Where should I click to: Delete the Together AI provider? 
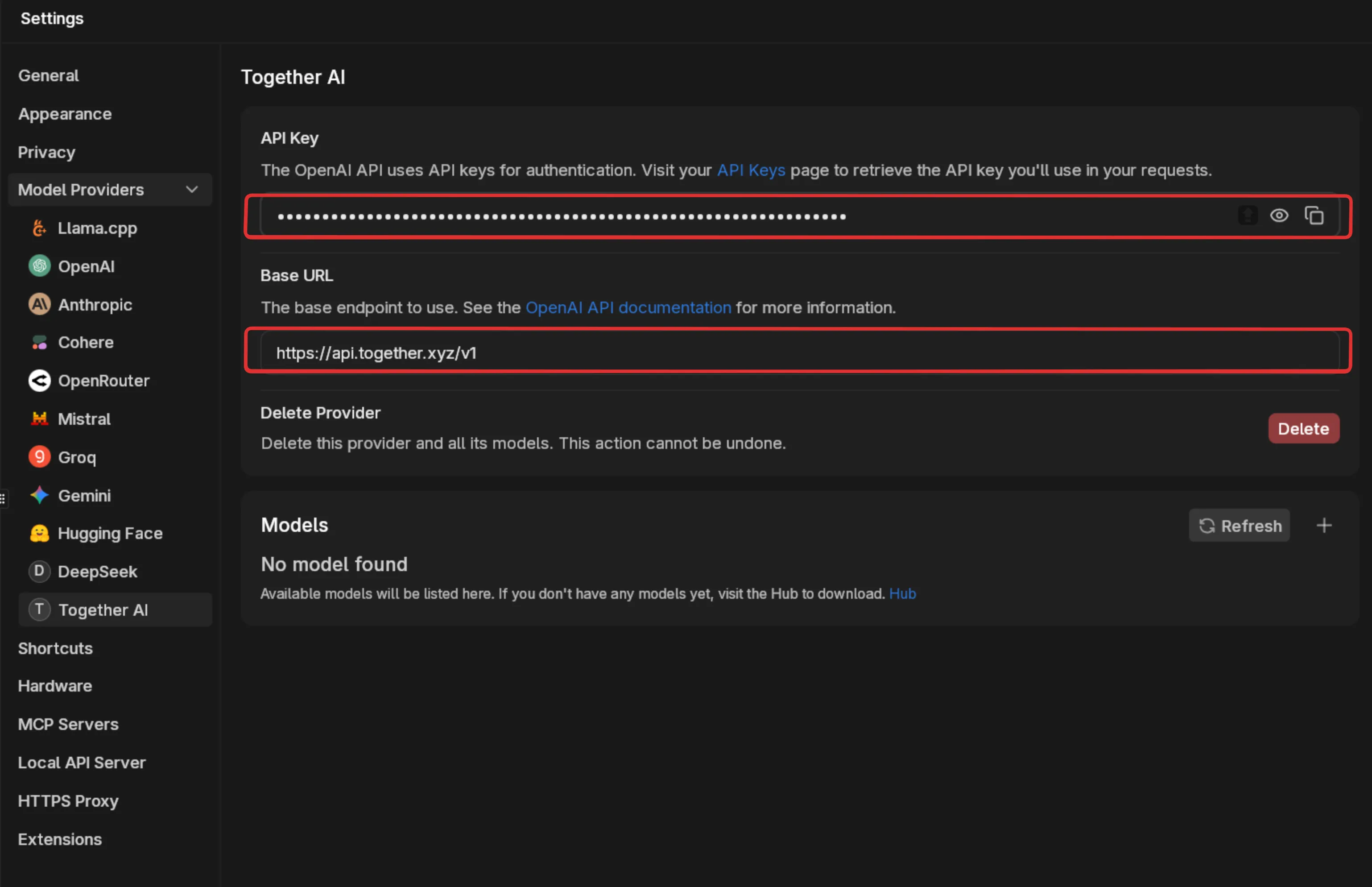tap(1303, 428)
